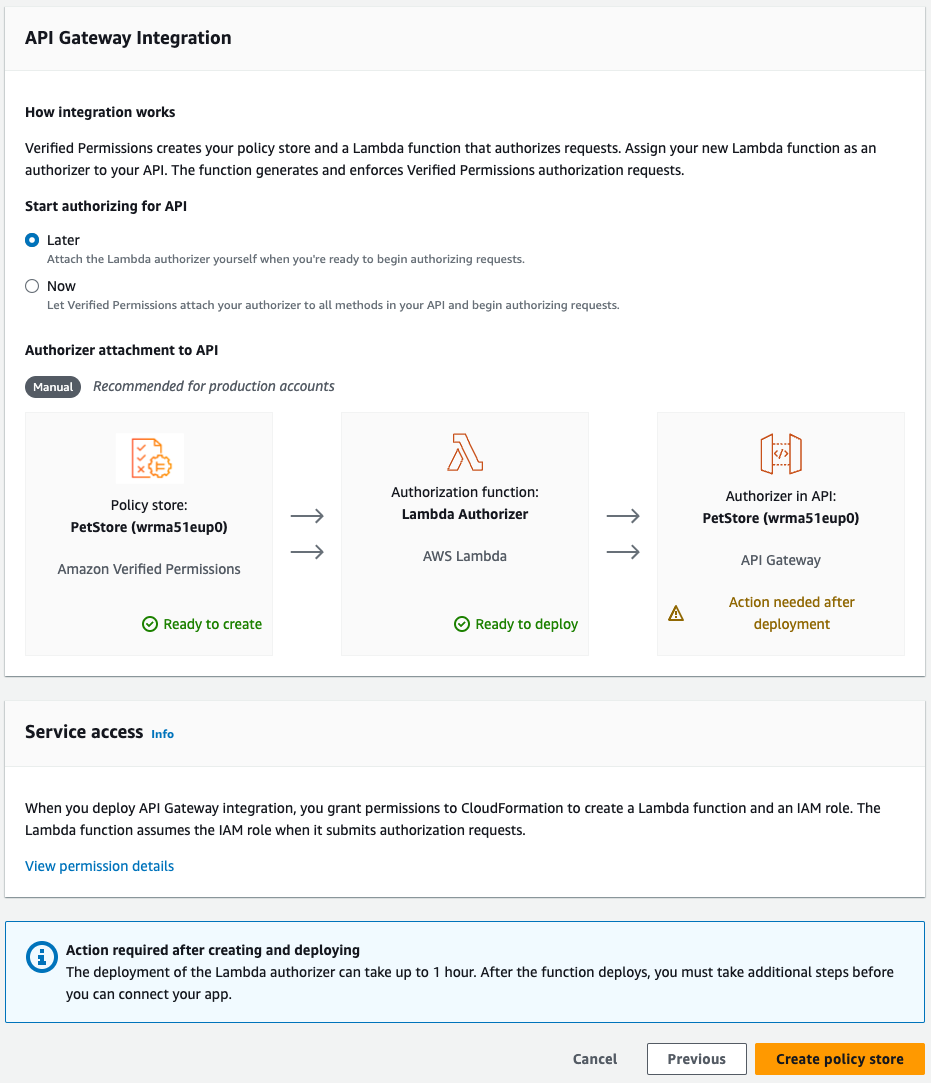Cancel the policy store creation

pos(594,1058)
